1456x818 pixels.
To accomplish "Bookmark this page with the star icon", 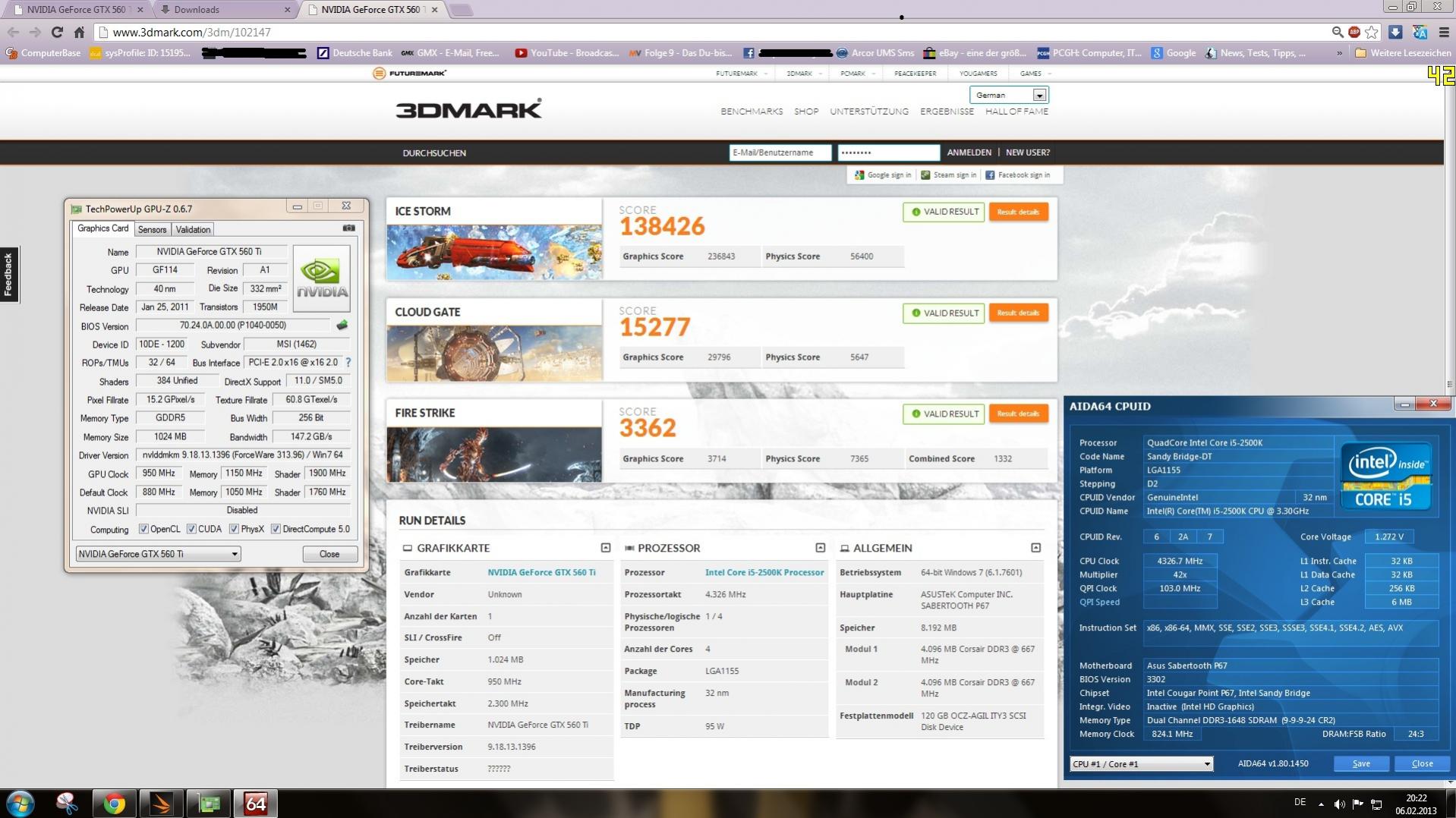I will [x=1372, y=32].
